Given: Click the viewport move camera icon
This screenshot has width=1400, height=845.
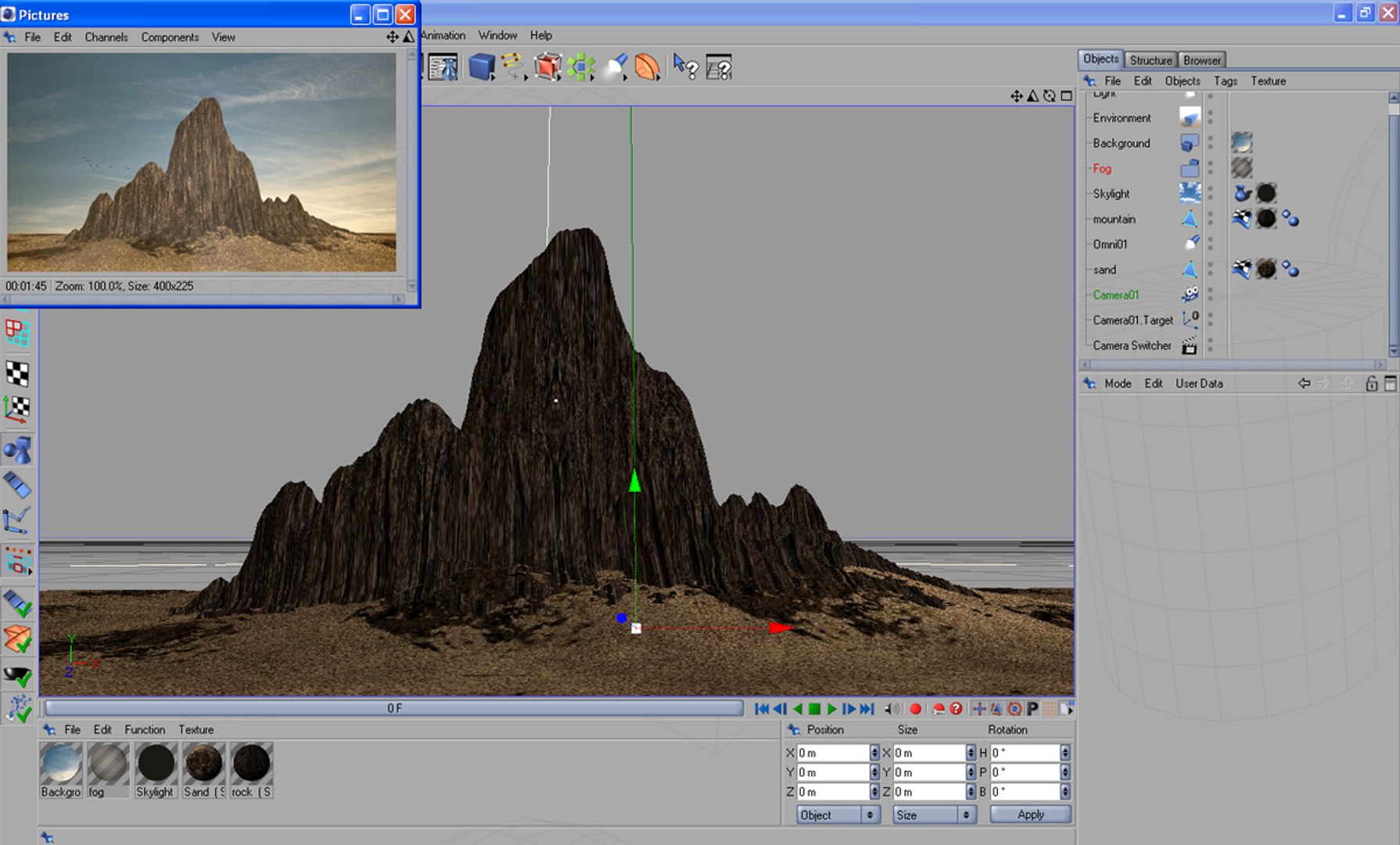Looking at the screenshot, I should 1016,95.
